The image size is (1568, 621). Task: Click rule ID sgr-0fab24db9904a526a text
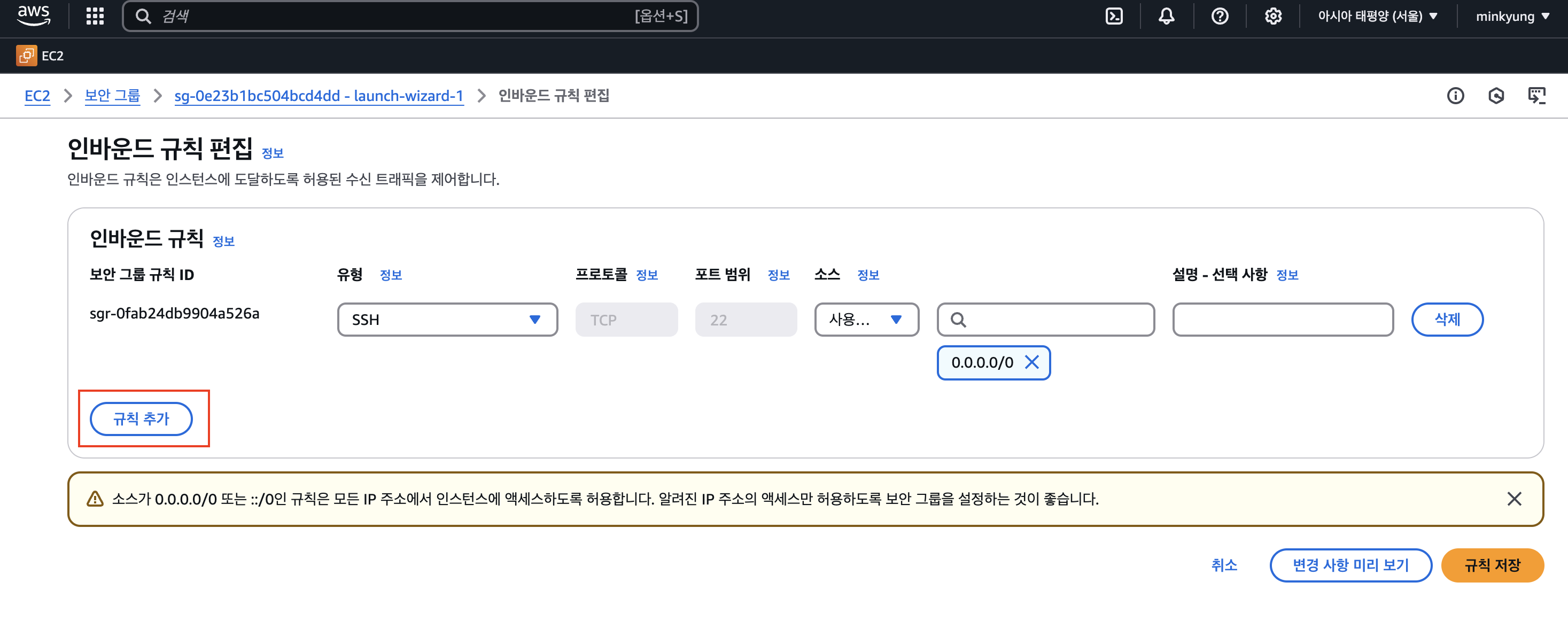point(174,314)
